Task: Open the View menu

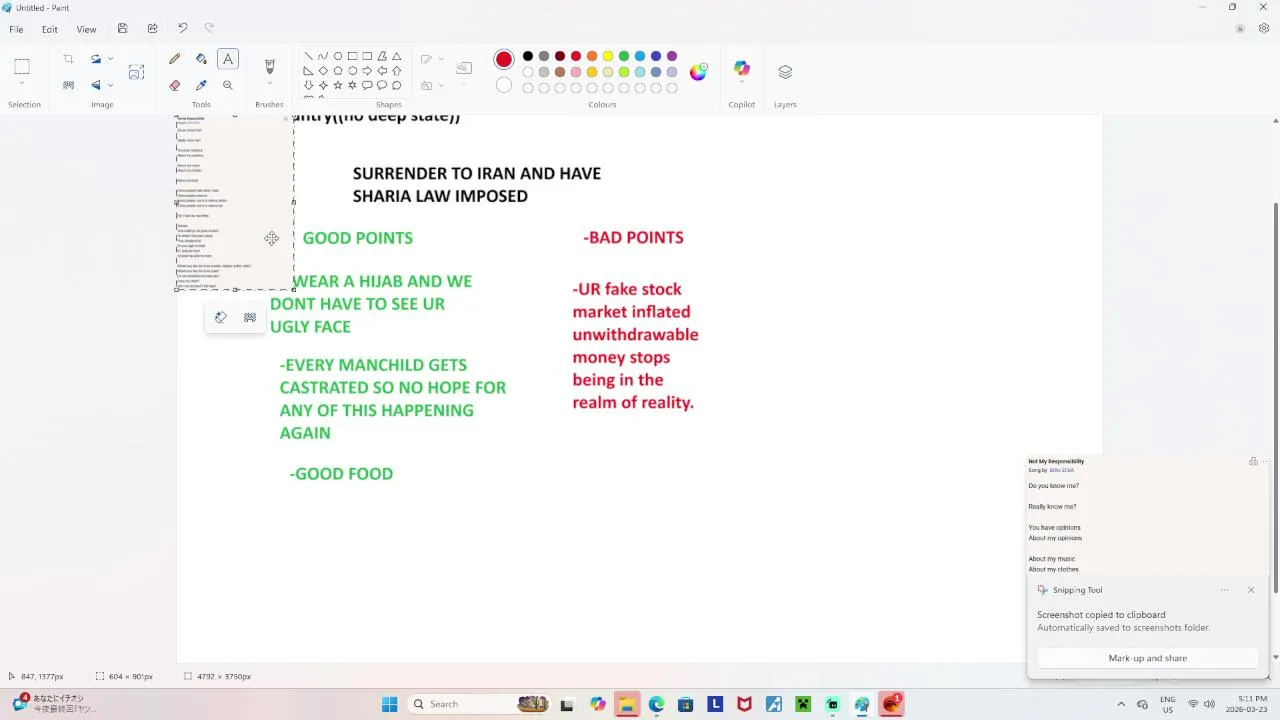Action: point(87,29)
